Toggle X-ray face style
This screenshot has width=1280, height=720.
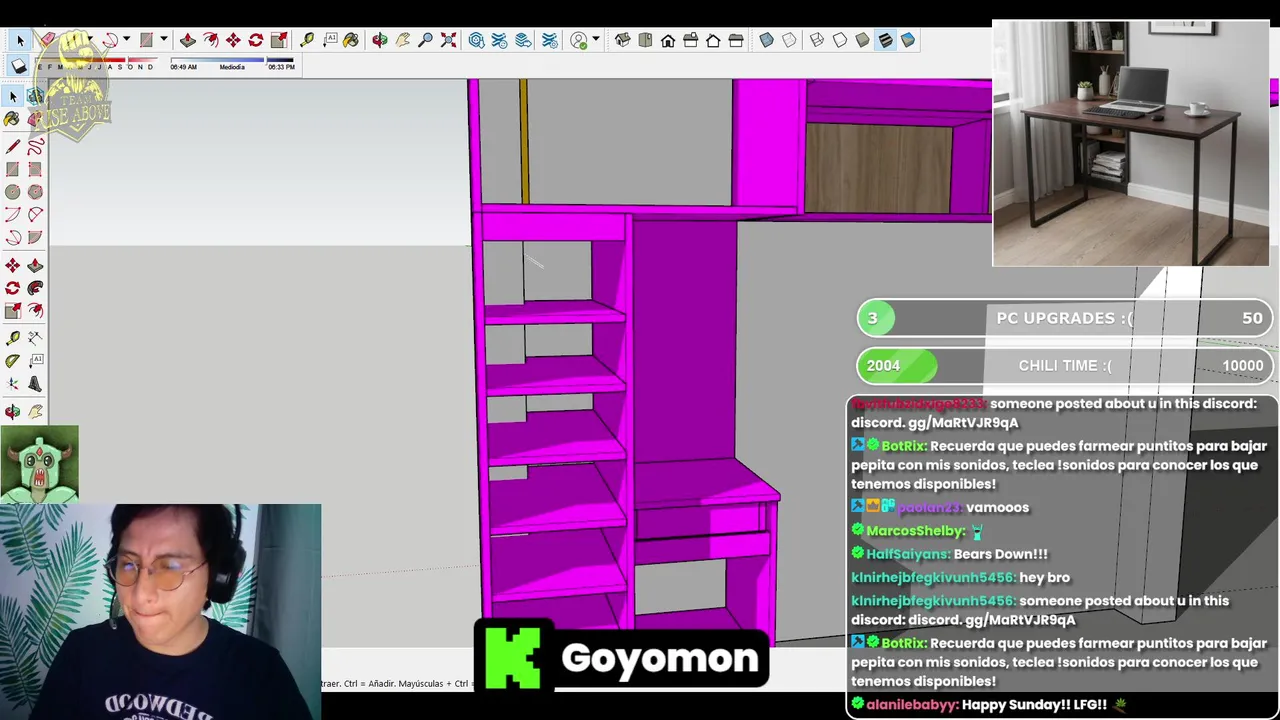coord(766,40)
